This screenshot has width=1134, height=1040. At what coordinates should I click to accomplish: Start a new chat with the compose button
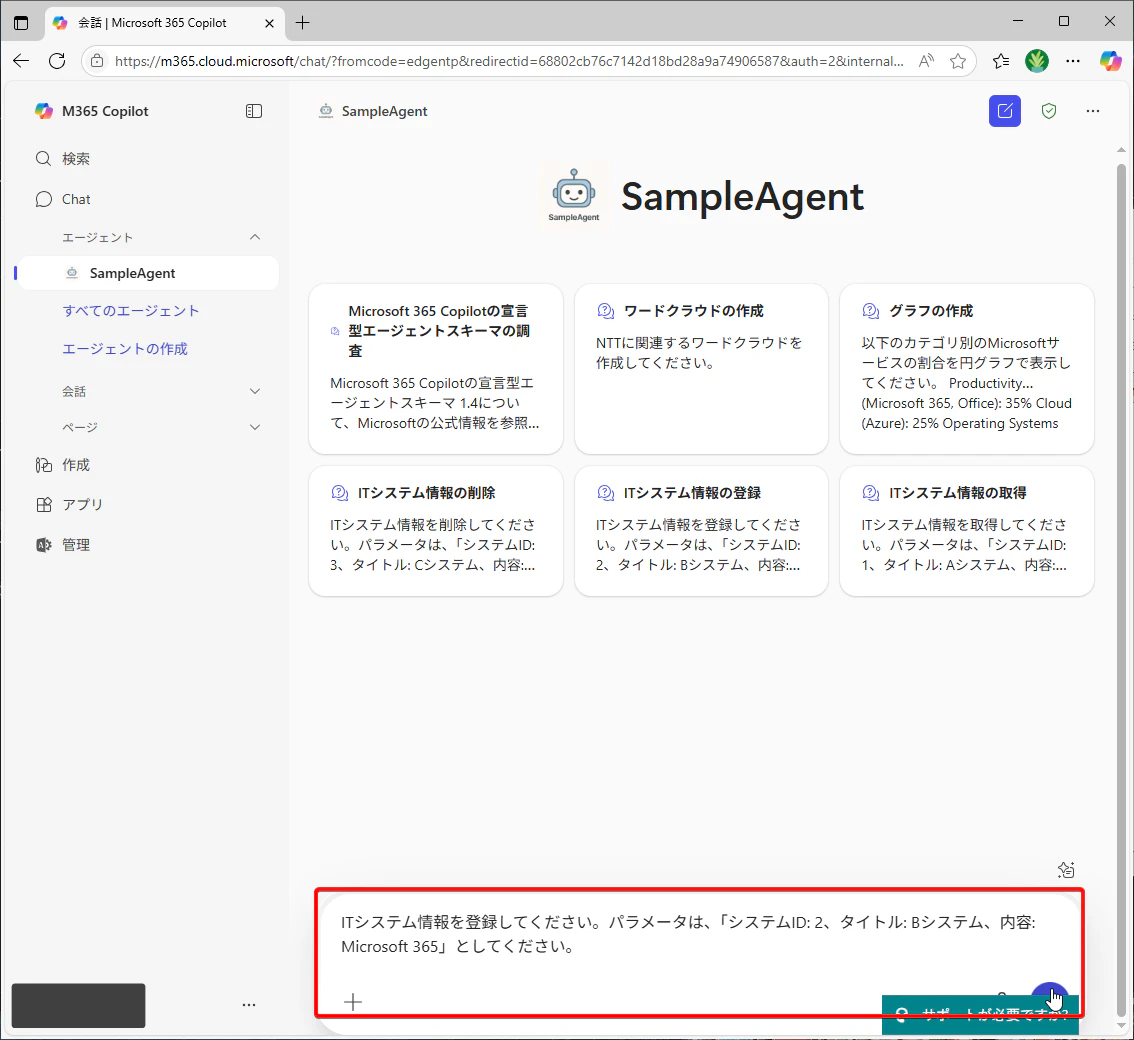tap(1005, 111)
